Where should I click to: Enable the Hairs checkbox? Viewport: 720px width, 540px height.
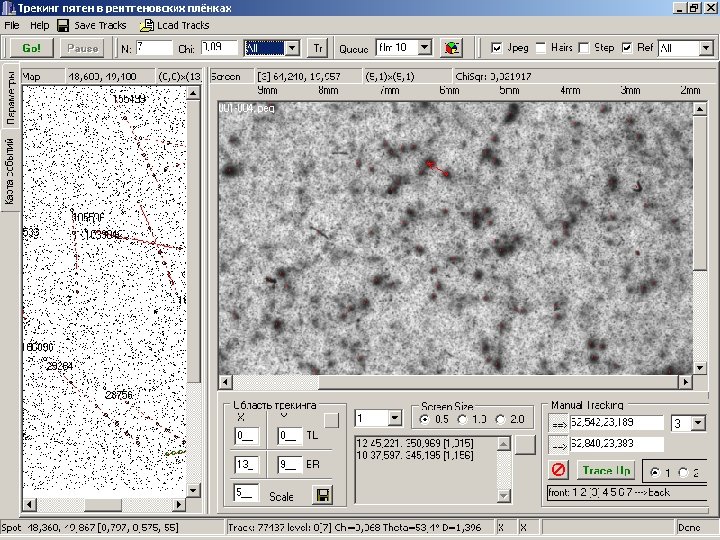pos(541,47)
